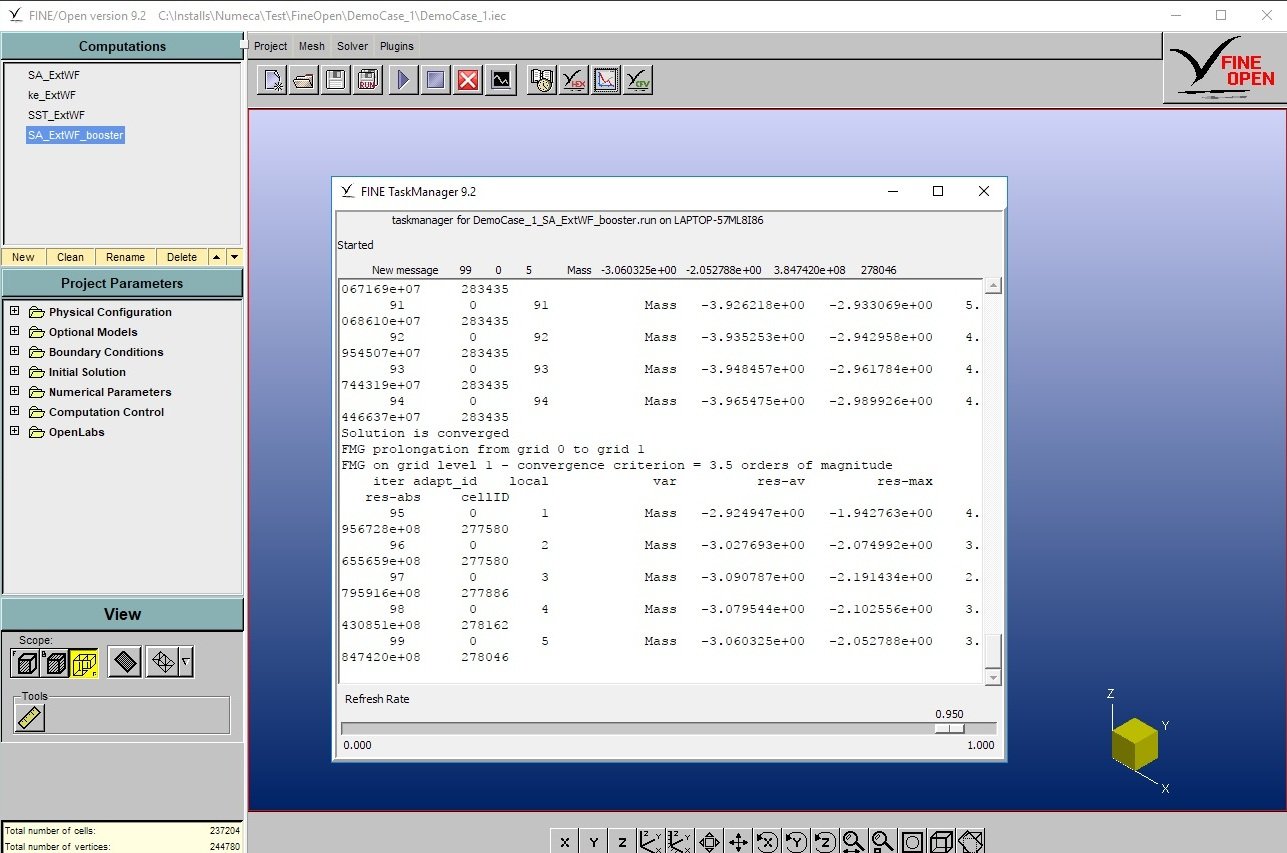Expand the Boundary Conditions tree node
This screenshot has height=853, width=1287.
(14, 351)
